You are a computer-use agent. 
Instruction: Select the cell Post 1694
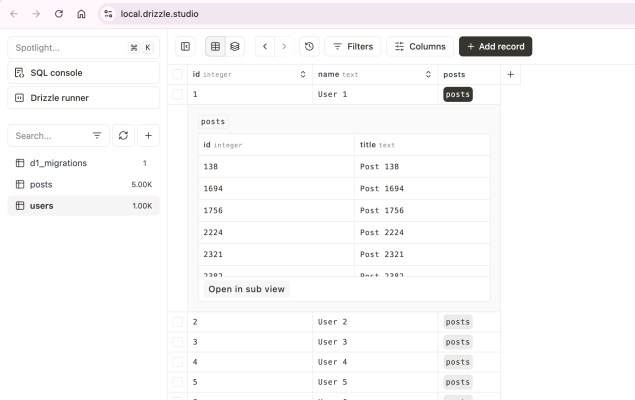422,189
